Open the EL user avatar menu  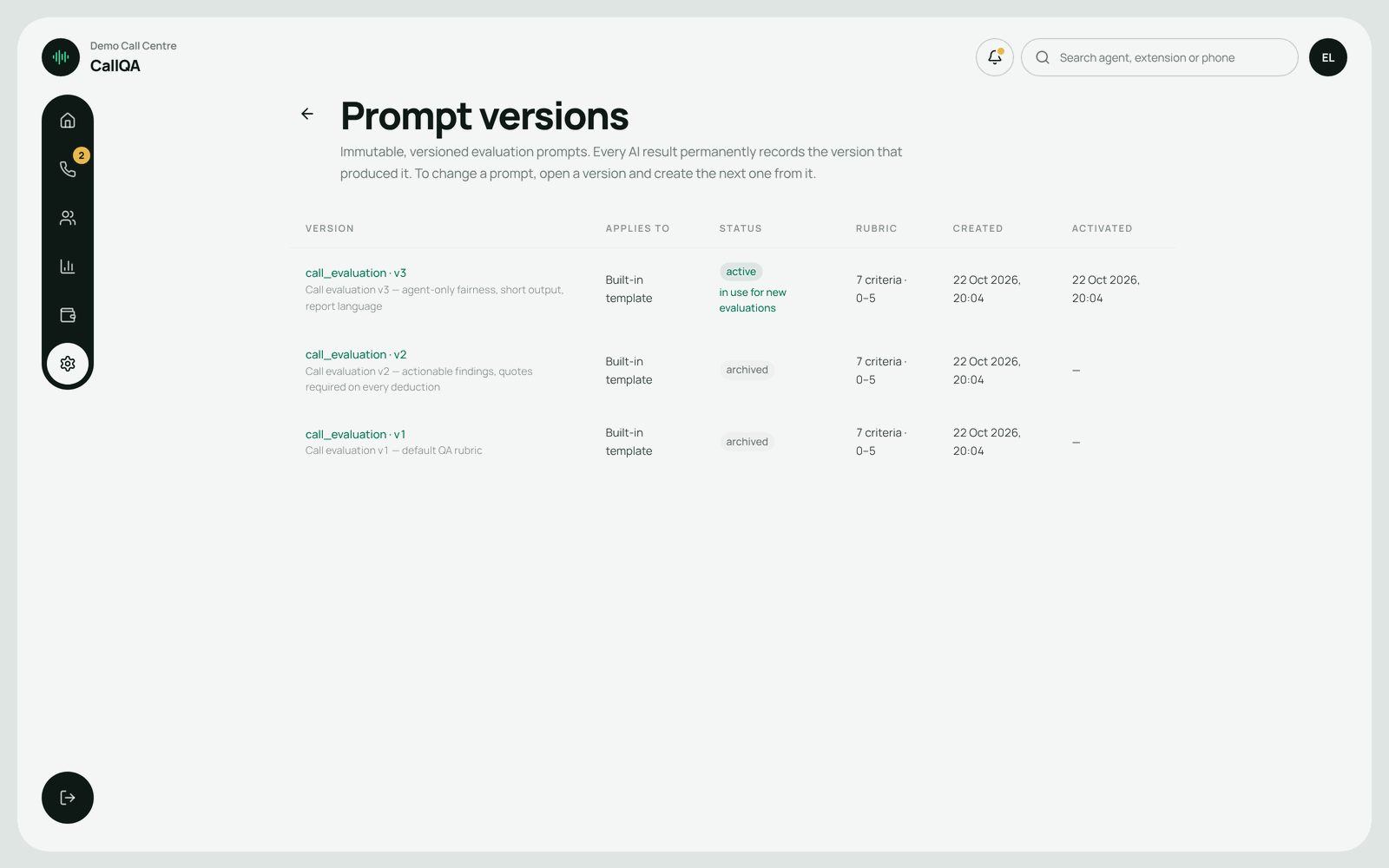(1328, 57)
